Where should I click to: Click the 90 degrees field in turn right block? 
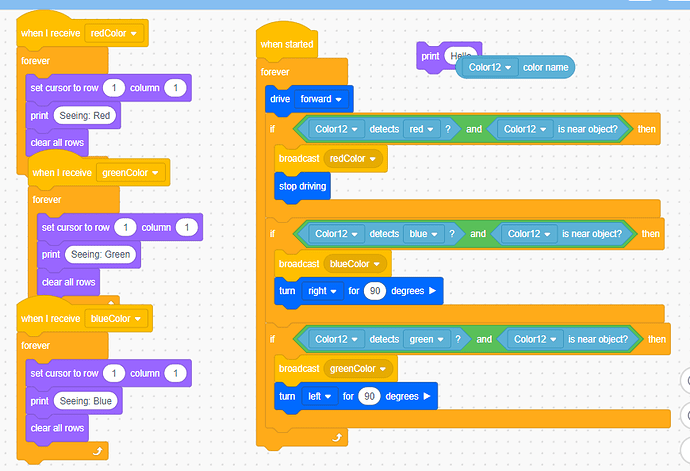click(375, 291)
